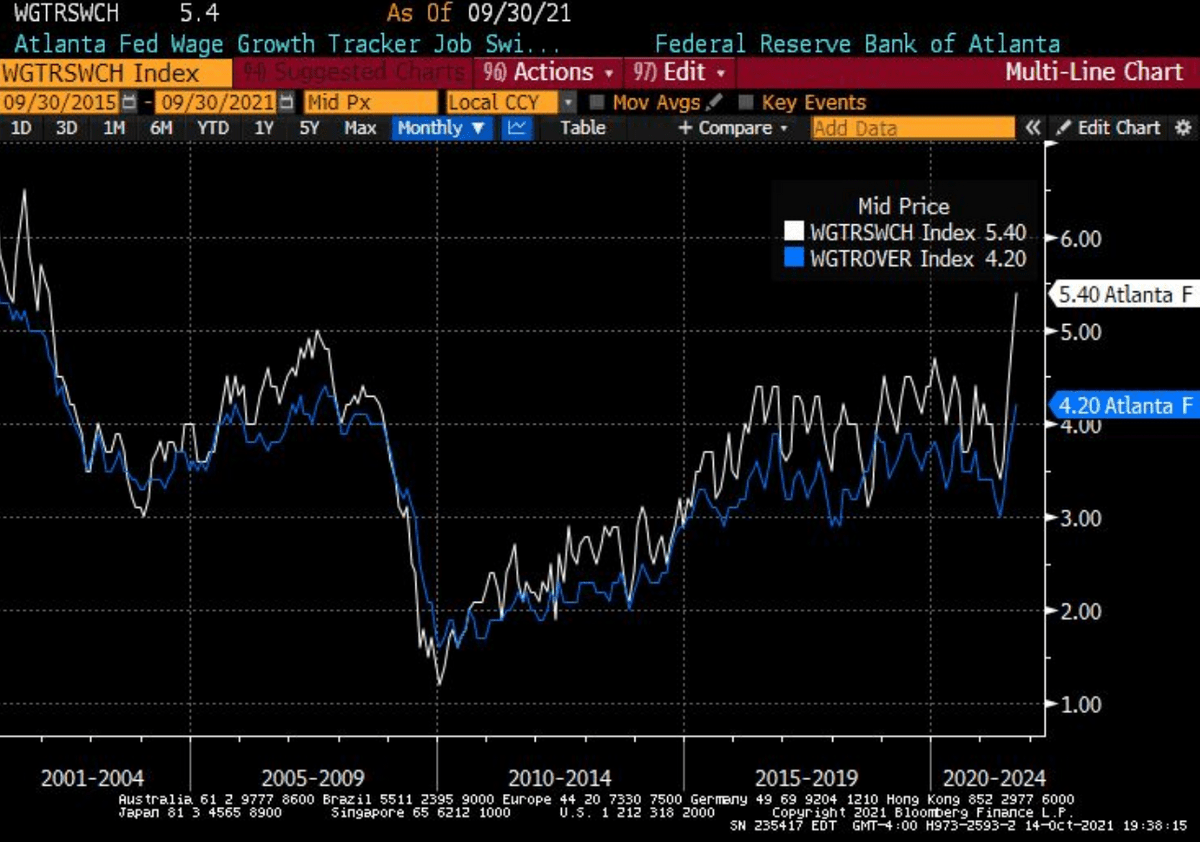Select the 6M range tab

[x=161, y=128]
